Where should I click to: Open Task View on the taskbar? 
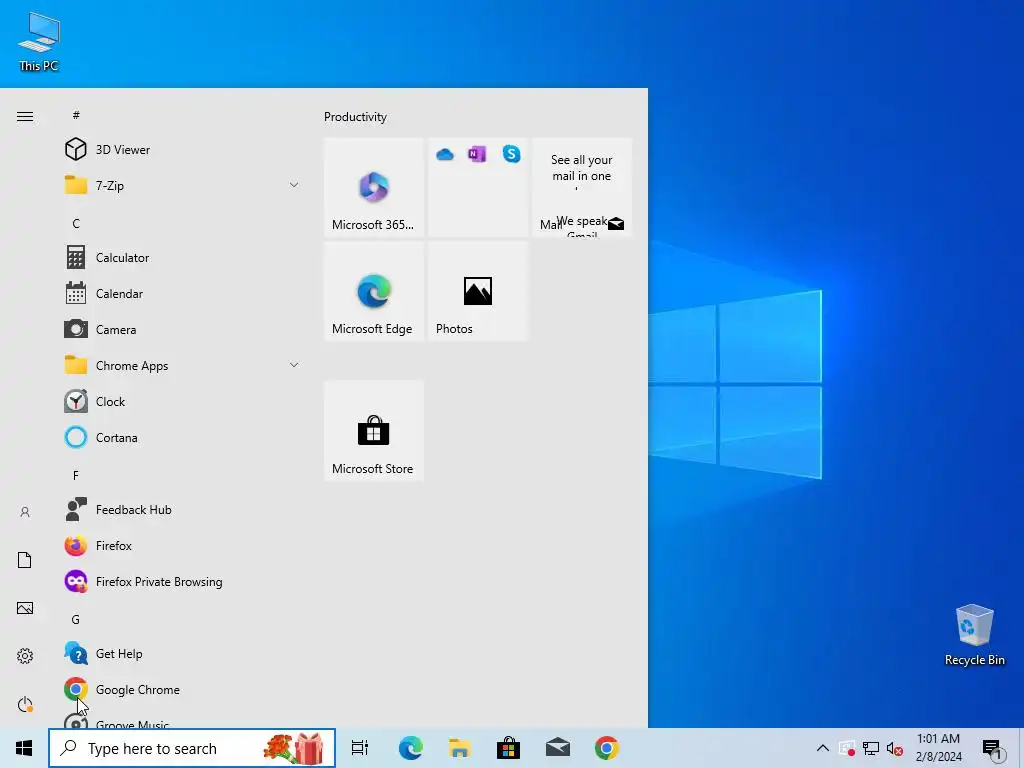pyautogui.click(x=360, y=748)
